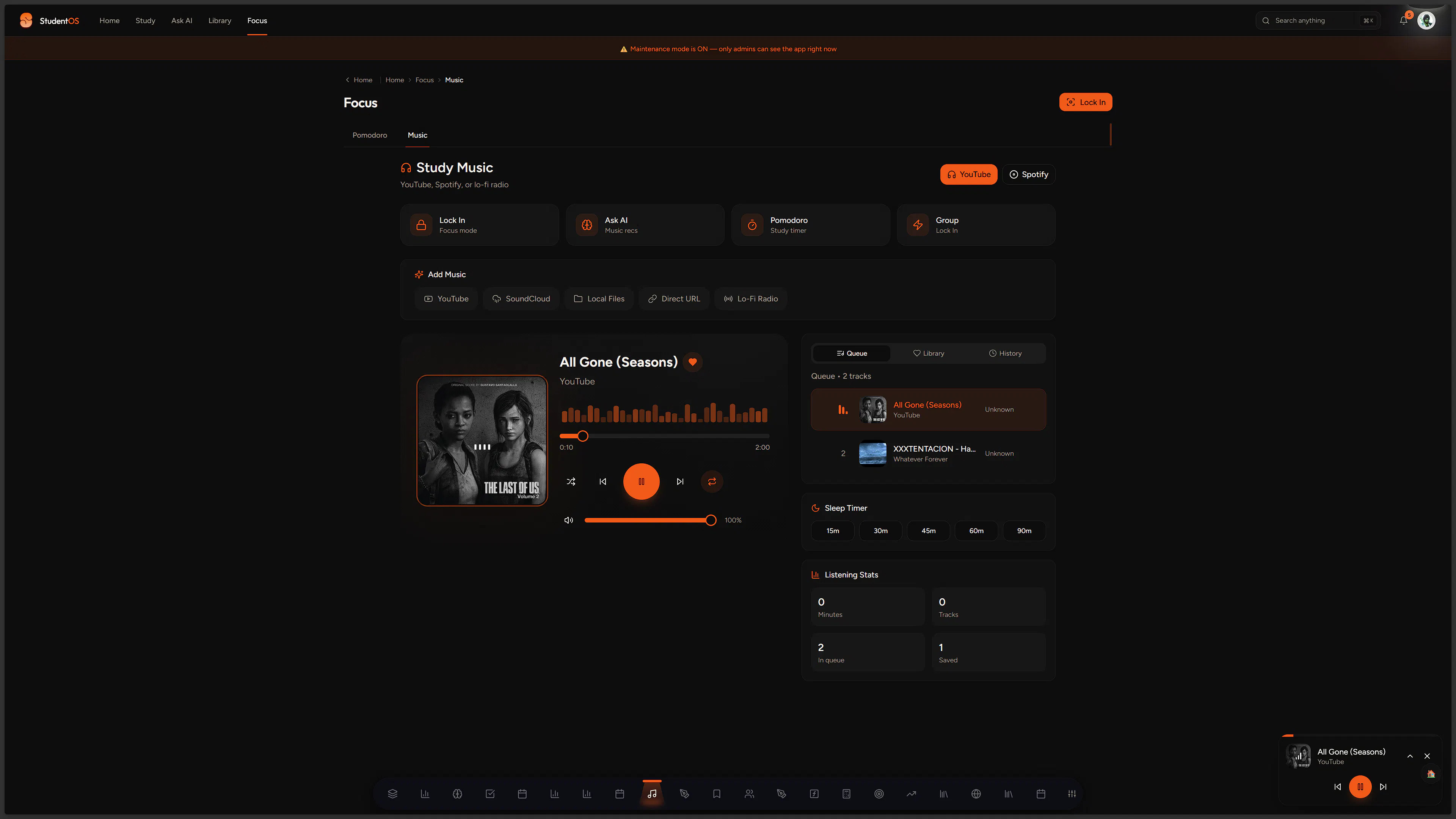The width and height of the screenshot is (1456, 819).
Task: Unlike All Gone (Seasons) with heart button
Action: tap(692, 362)
